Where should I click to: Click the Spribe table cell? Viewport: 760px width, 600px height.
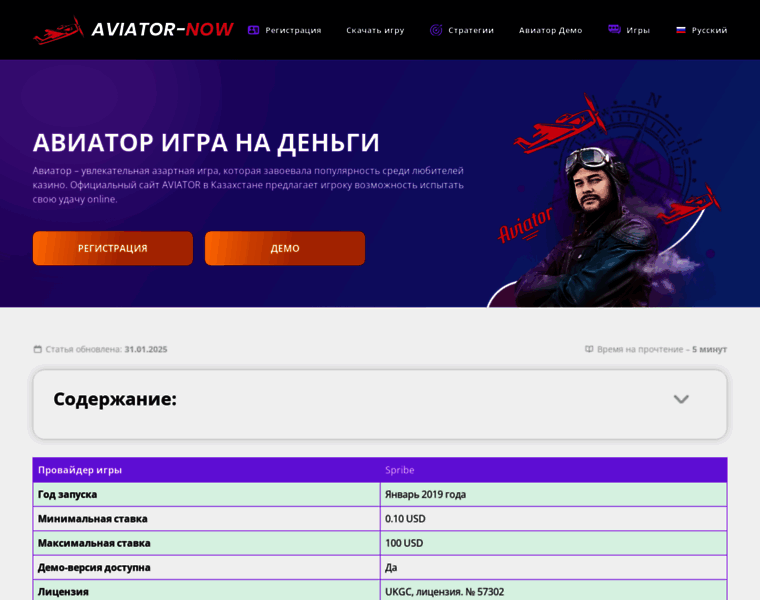pos(554,470)
